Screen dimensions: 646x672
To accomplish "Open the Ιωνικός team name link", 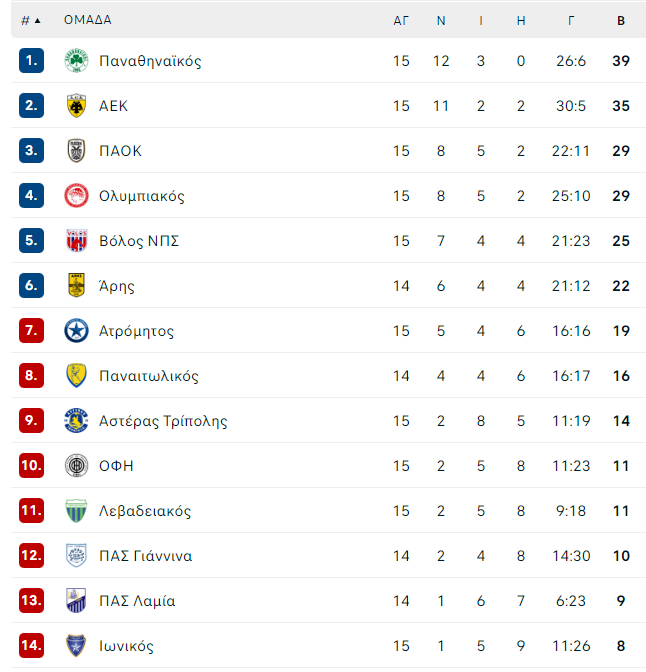I will 126,646.
